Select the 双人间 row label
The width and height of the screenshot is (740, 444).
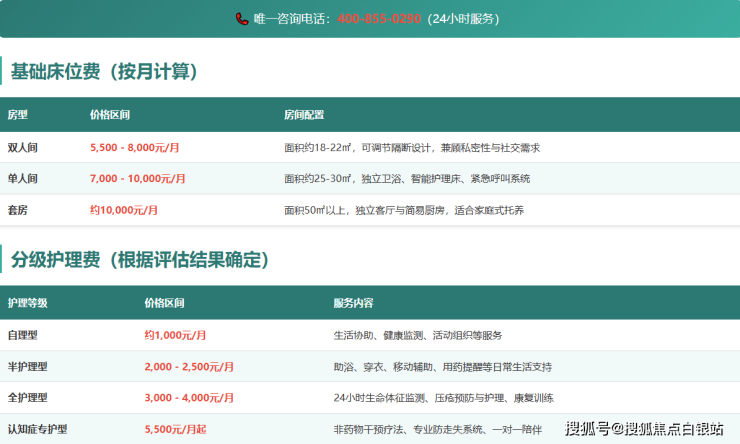tap(23, 147)
